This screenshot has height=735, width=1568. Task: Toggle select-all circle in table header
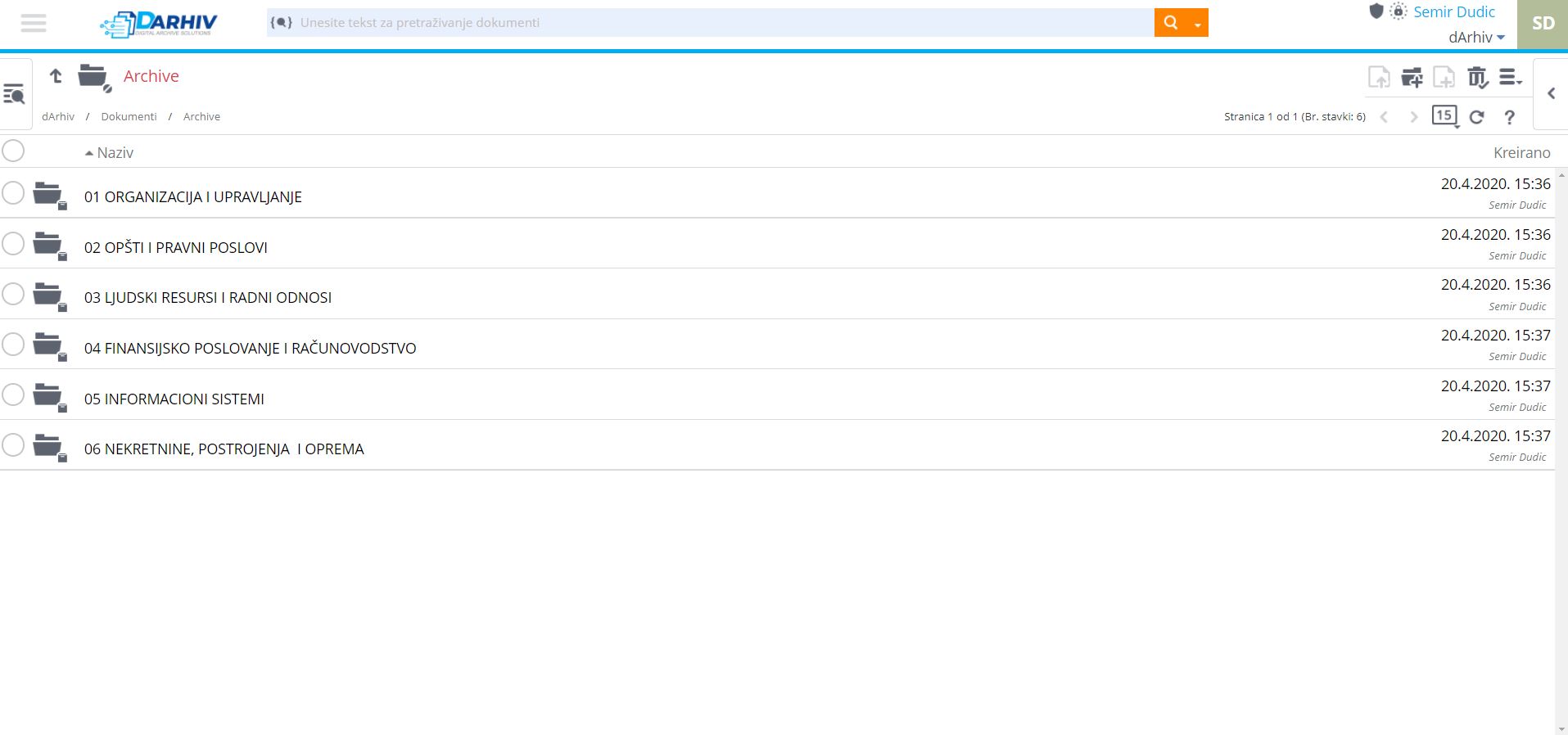pos(13,151)
